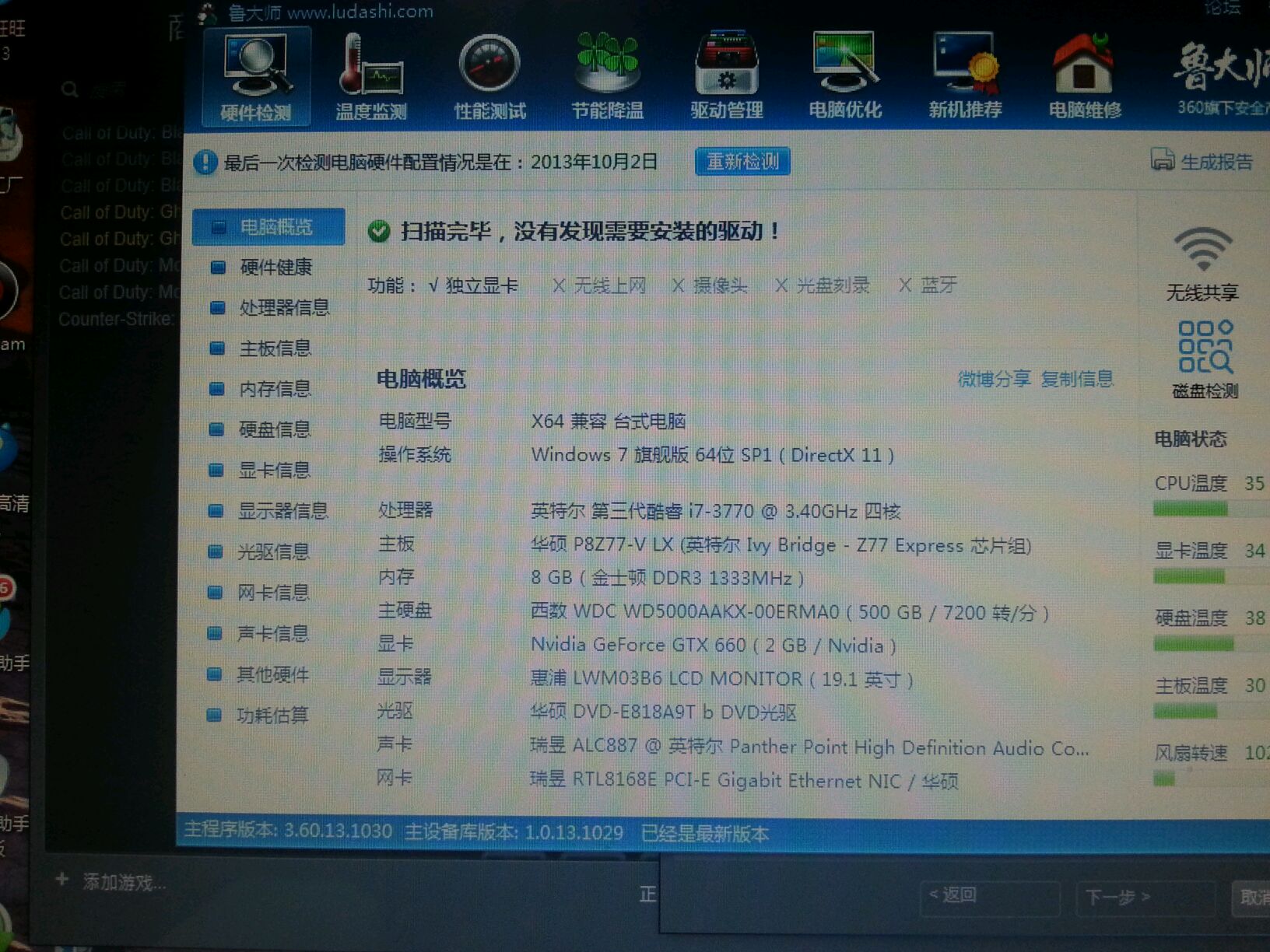The height and width of the screenshot is (952, 1270).
Task: Select the 电脑概览 overview sidebar item
Action: 268,227
